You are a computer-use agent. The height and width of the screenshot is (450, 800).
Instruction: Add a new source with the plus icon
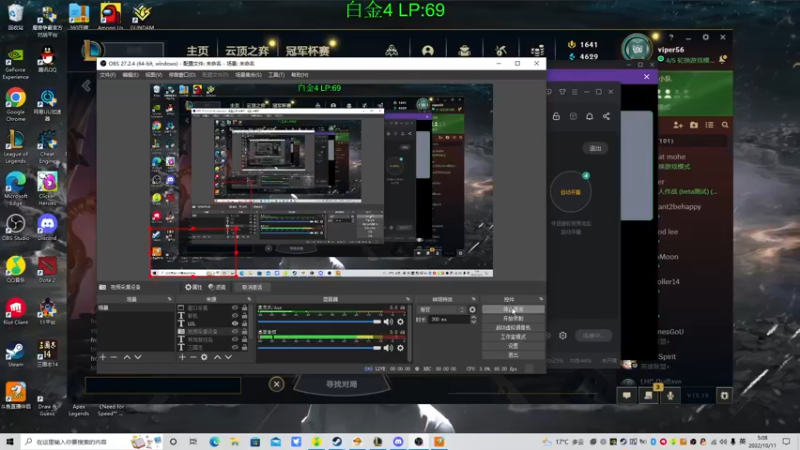pos(182,357)
